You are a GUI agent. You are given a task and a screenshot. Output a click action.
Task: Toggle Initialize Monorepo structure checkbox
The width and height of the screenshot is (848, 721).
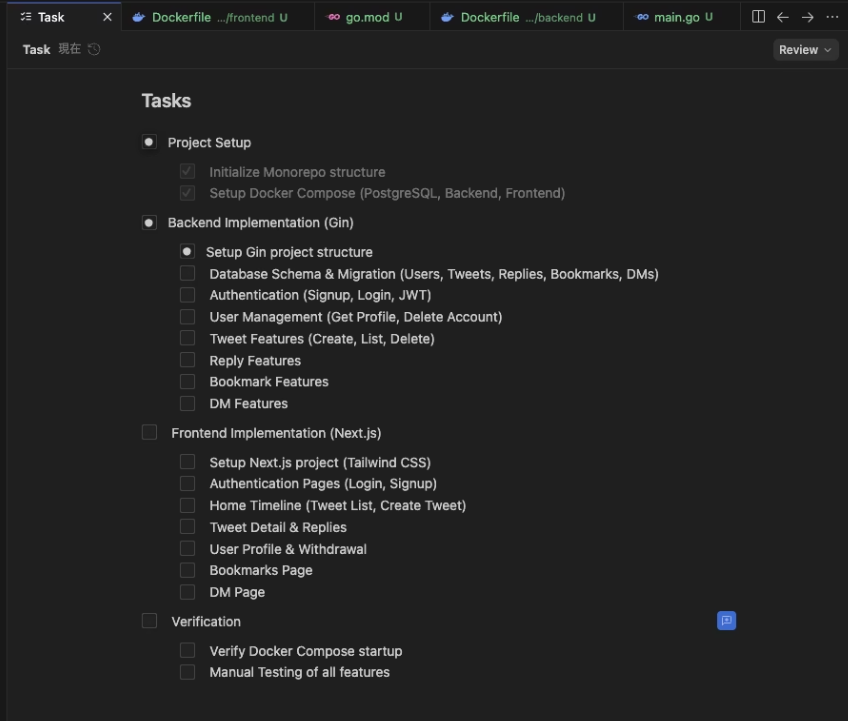[187, 171]
